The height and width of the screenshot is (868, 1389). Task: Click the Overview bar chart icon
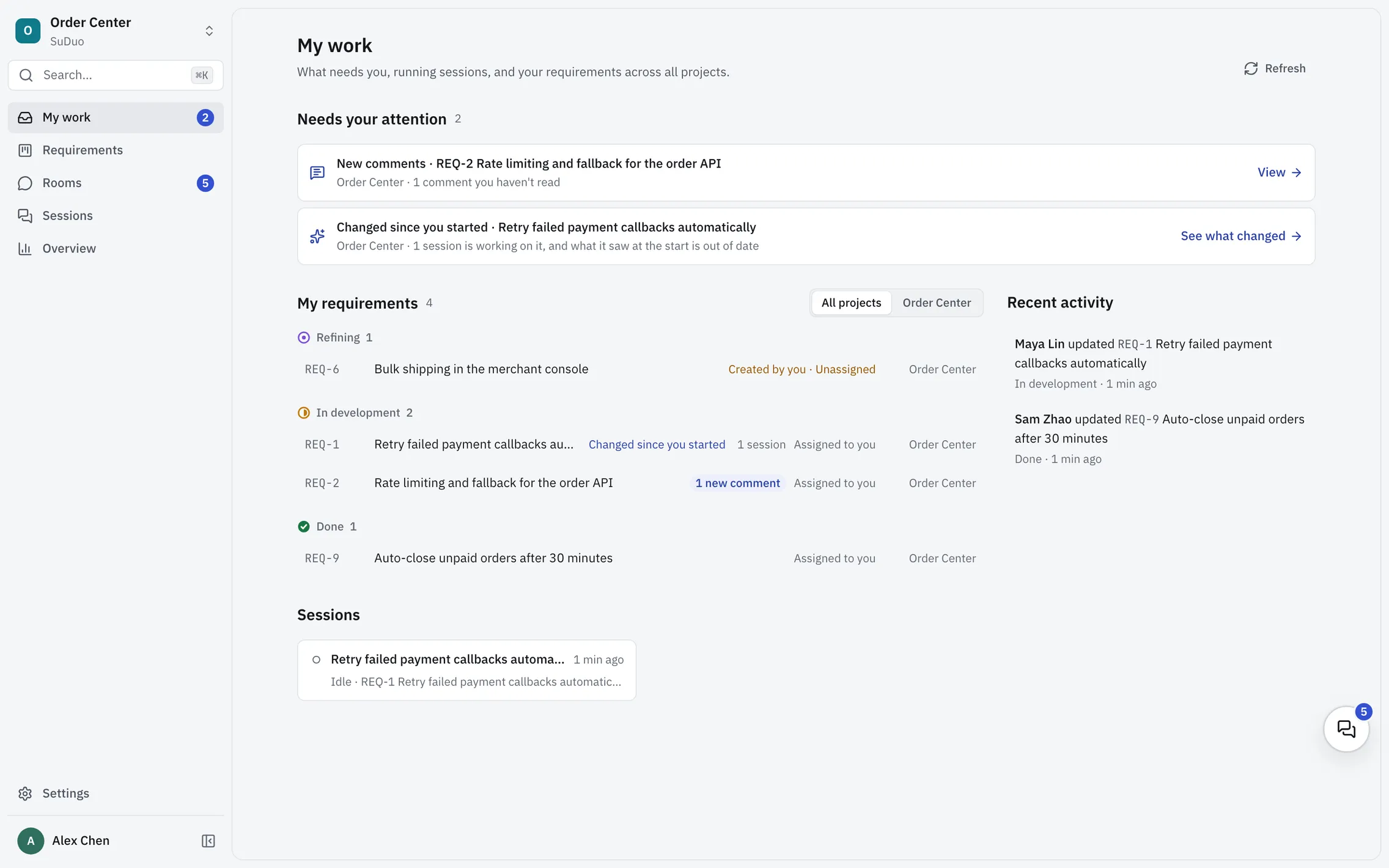25,248
